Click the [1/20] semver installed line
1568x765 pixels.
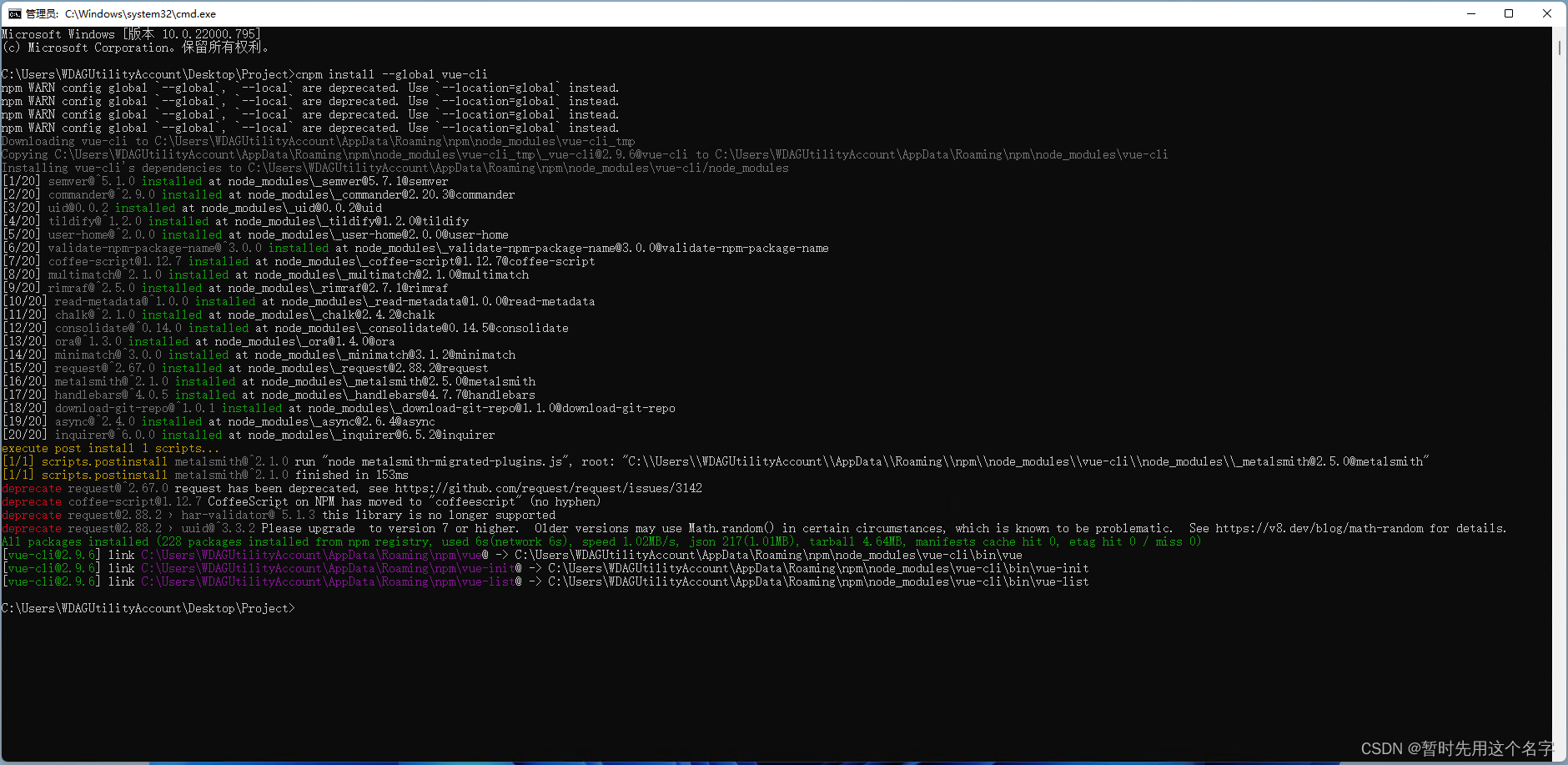coord(224,181)
